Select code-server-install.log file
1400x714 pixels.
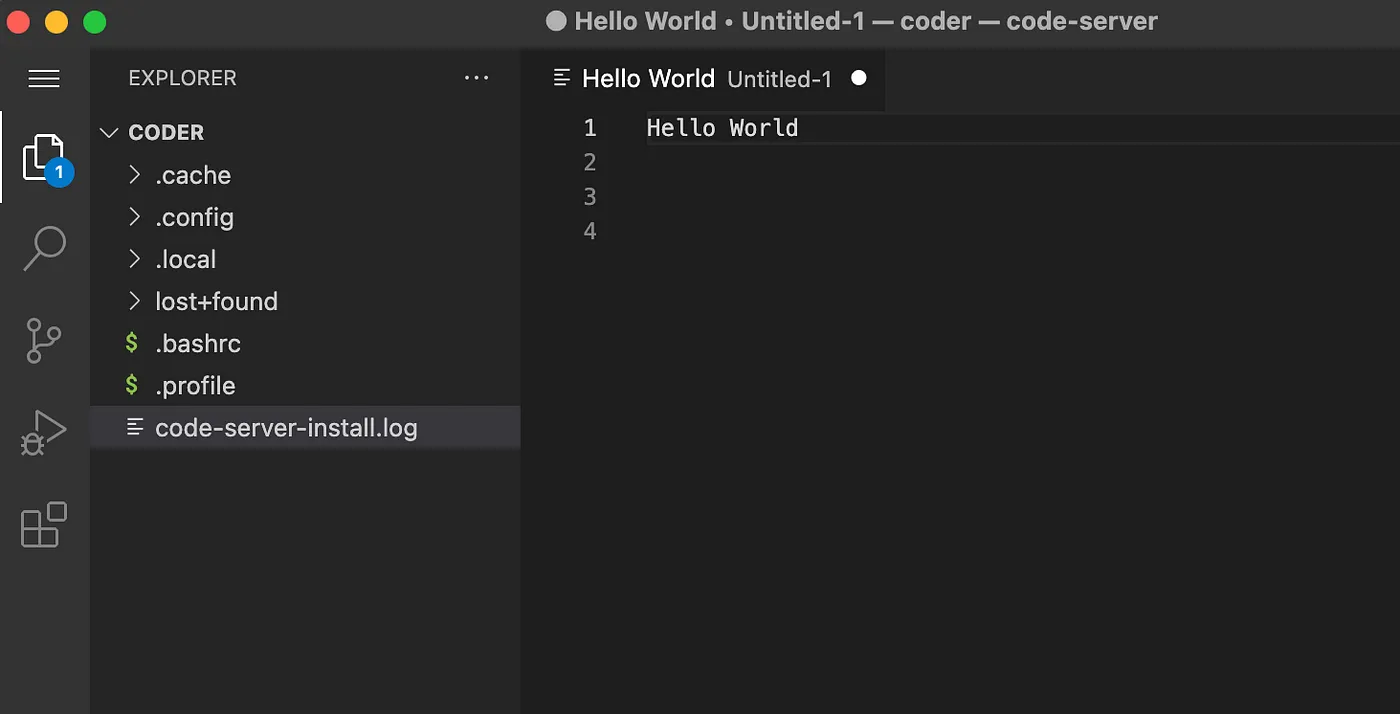[286, 428]
